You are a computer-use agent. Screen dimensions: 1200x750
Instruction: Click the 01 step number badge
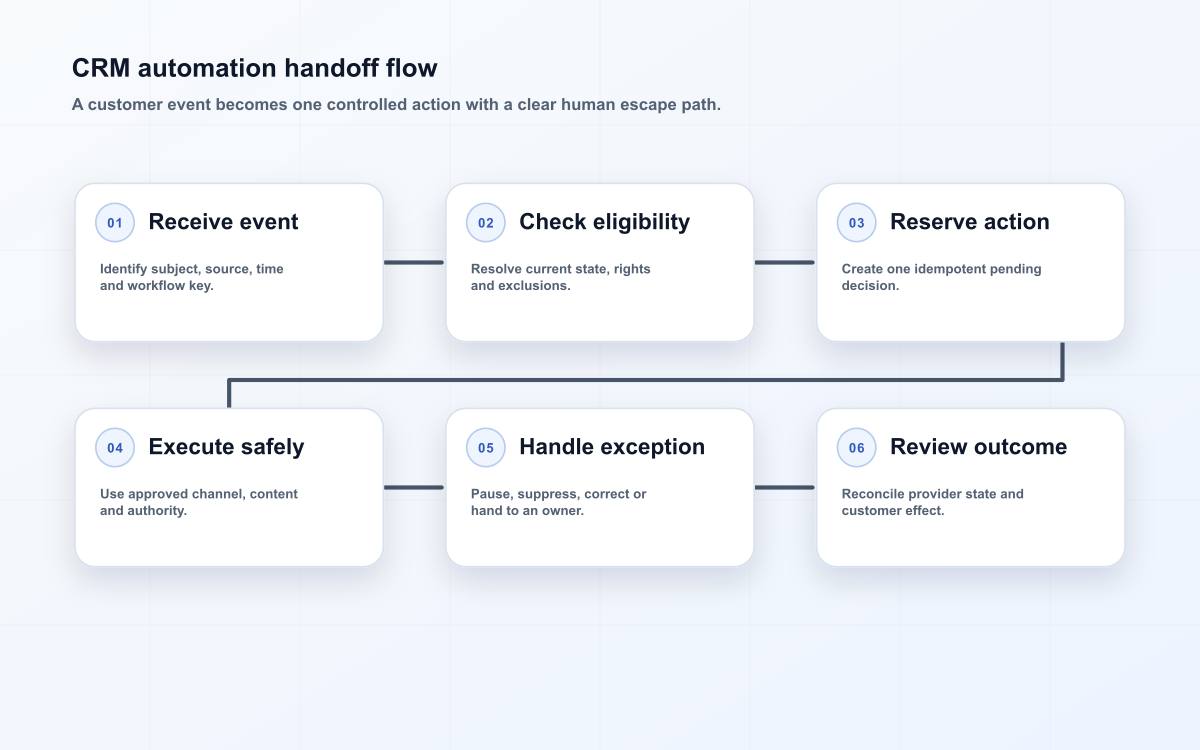(115, 223)
